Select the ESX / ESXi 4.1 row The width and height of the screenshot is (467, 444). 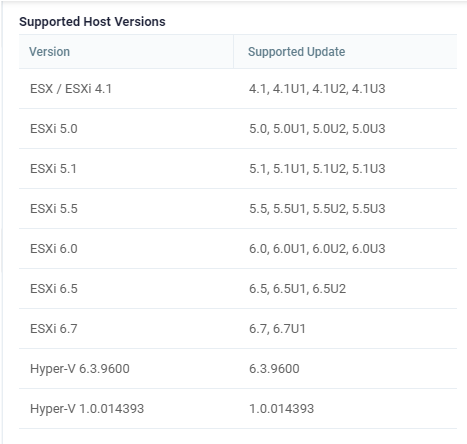point(238,89)
